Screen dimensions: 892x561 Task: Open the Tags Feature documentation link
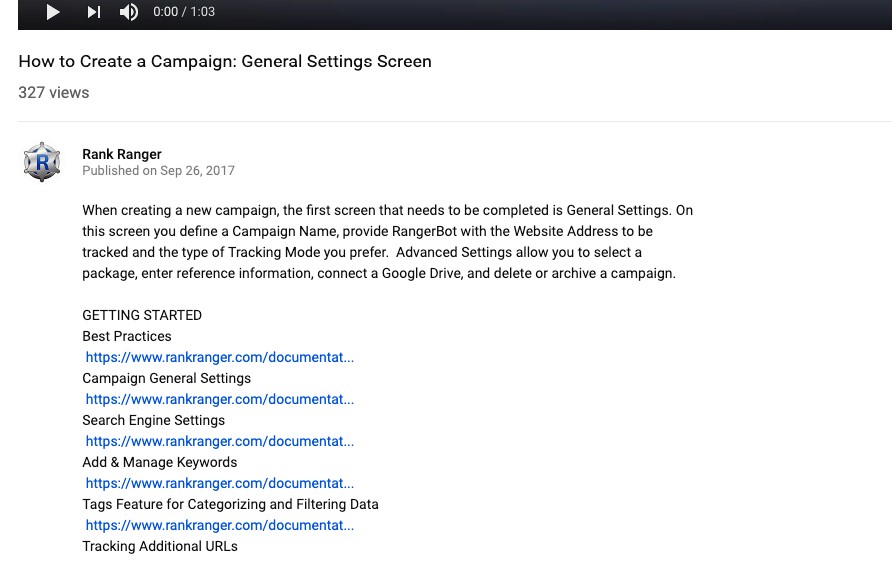pyautogui.click(x=219, y=525)
